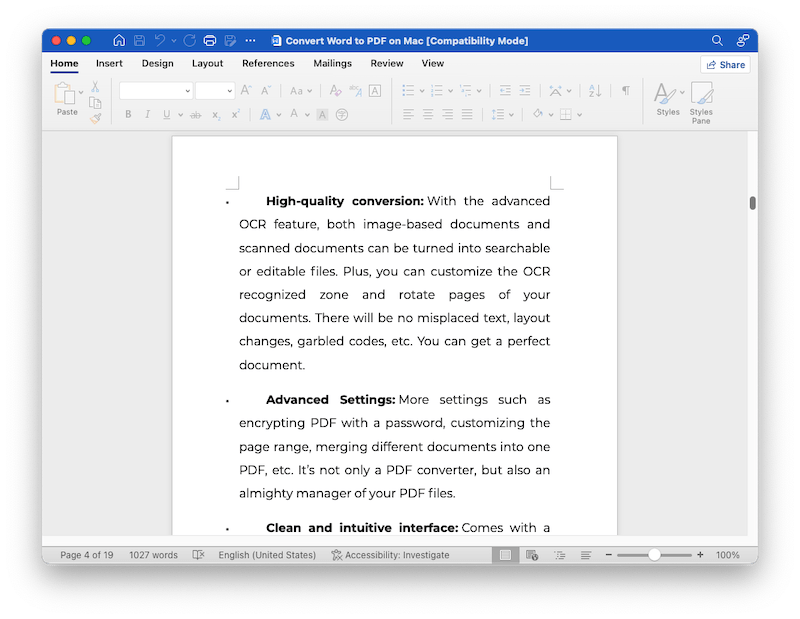This screenshot has height=619, width=800.
Task: Toggle Bold formatting
Action: [128, 115]
